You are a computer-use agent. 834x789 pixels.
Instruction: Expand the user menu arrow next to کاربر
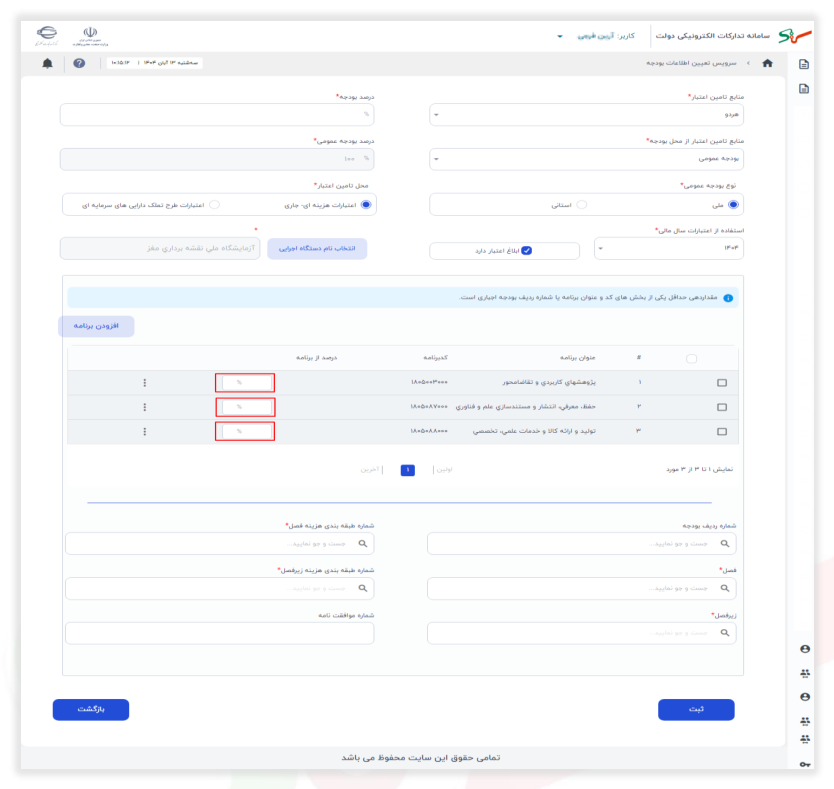point(560,36)
